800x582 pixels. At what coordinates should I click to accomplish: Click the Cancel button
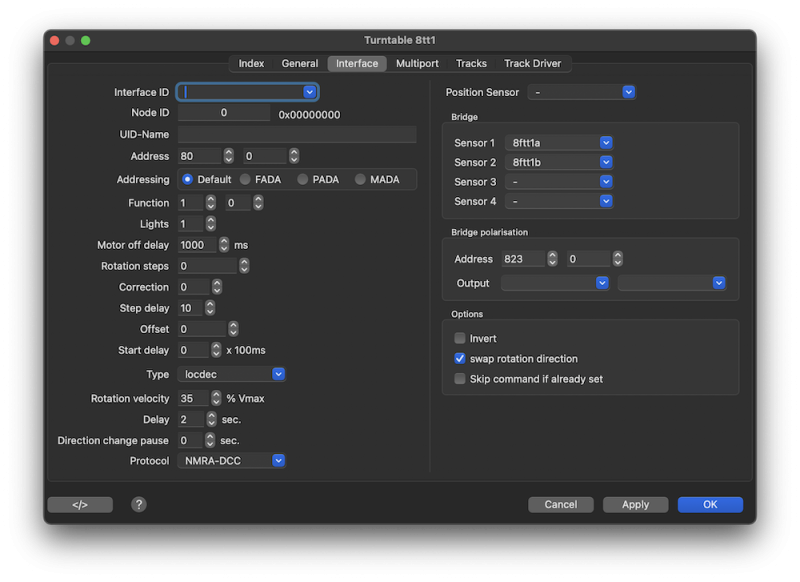coord(560,505)
